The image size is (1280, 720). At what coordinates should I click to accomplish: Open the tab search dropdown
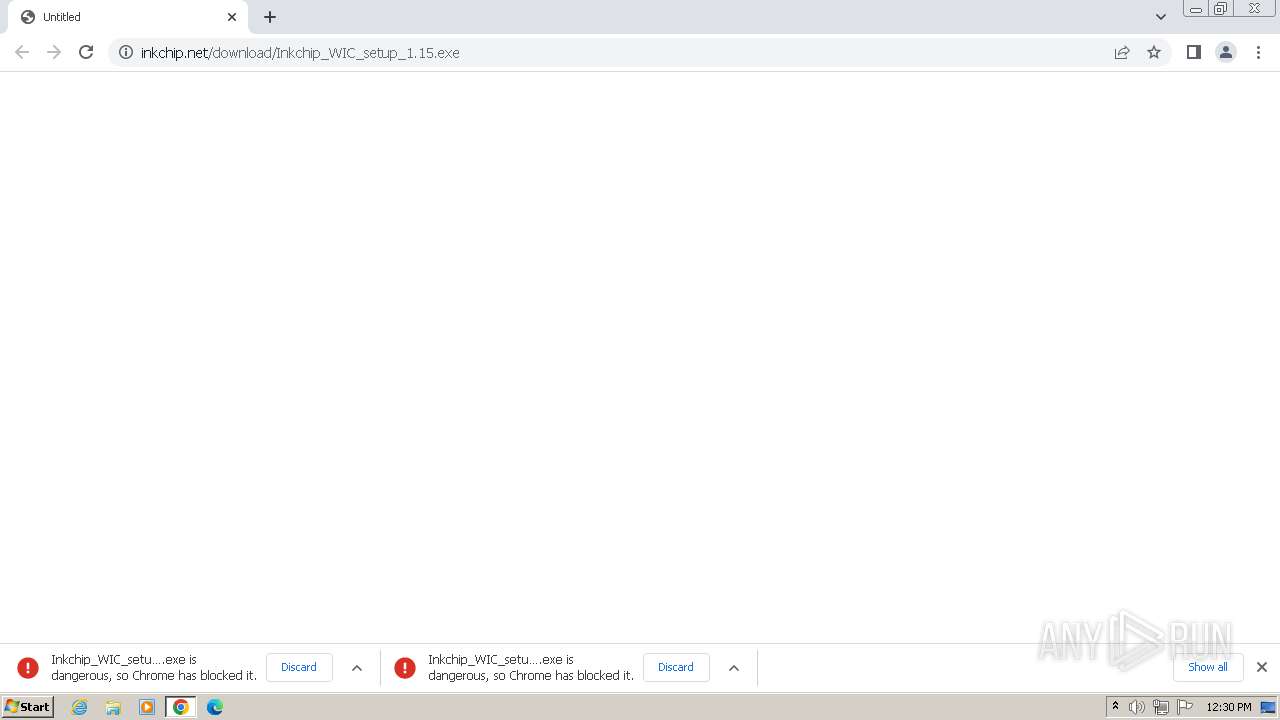click(1161, 17)
